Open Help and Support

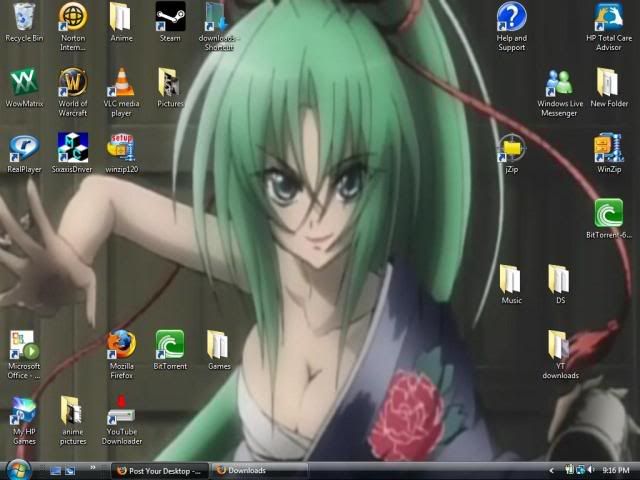(511, 18)
